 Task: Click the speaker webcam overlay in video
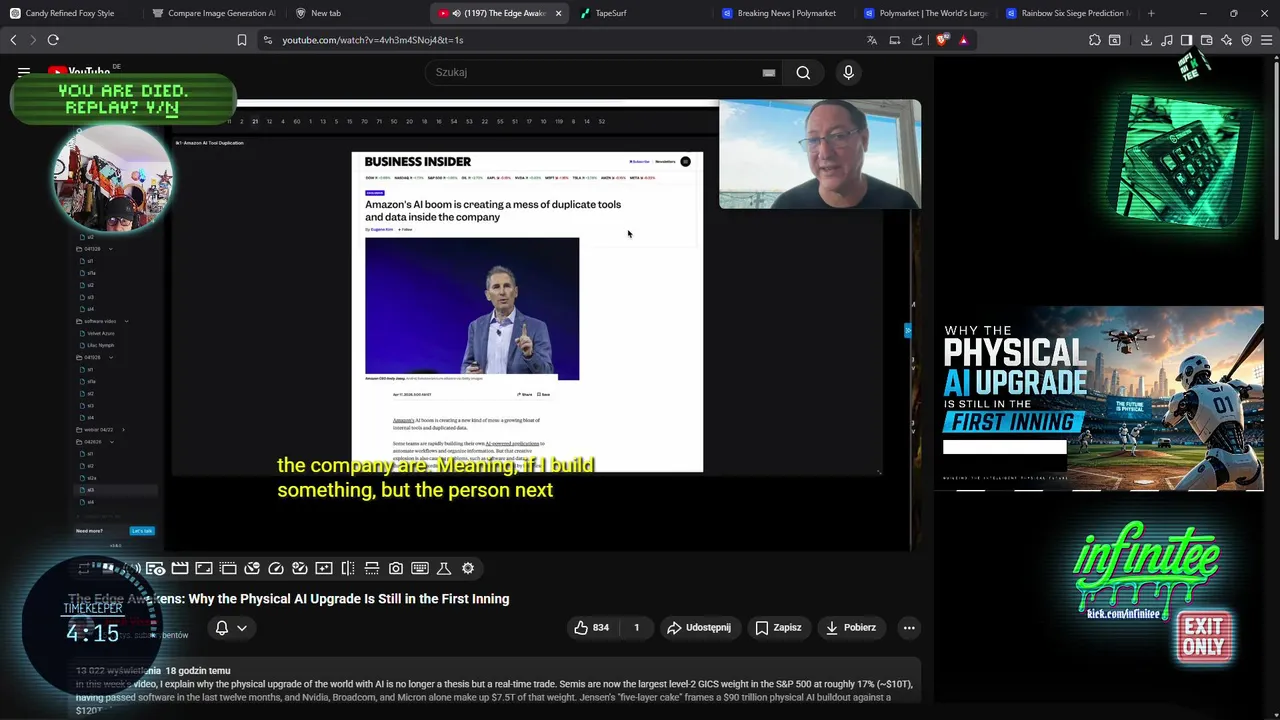(x=820, y=153)
